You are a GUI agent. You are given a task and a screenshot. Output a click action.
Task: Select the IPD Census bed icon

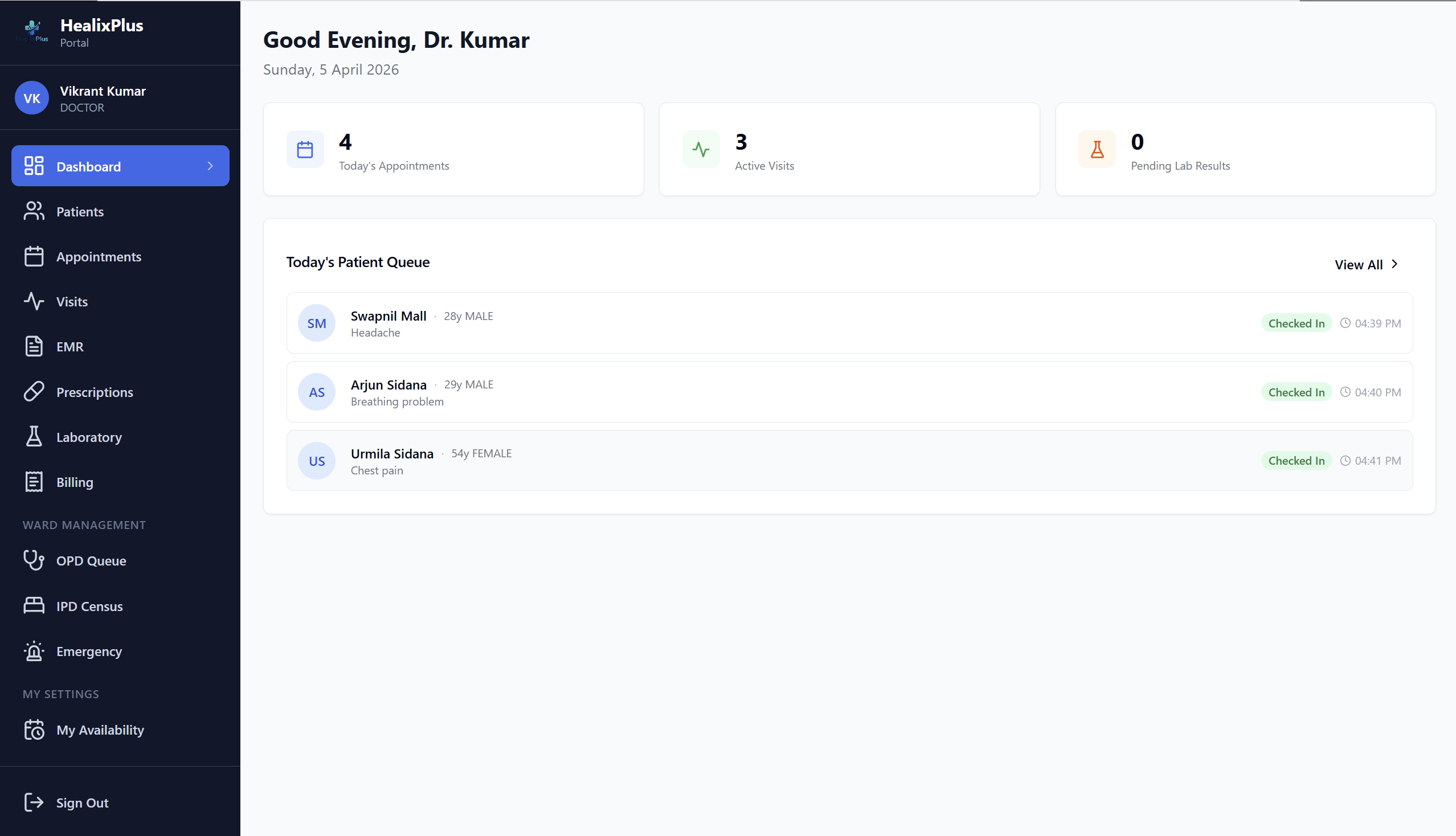pyautogui.click(x=34, y=606)
